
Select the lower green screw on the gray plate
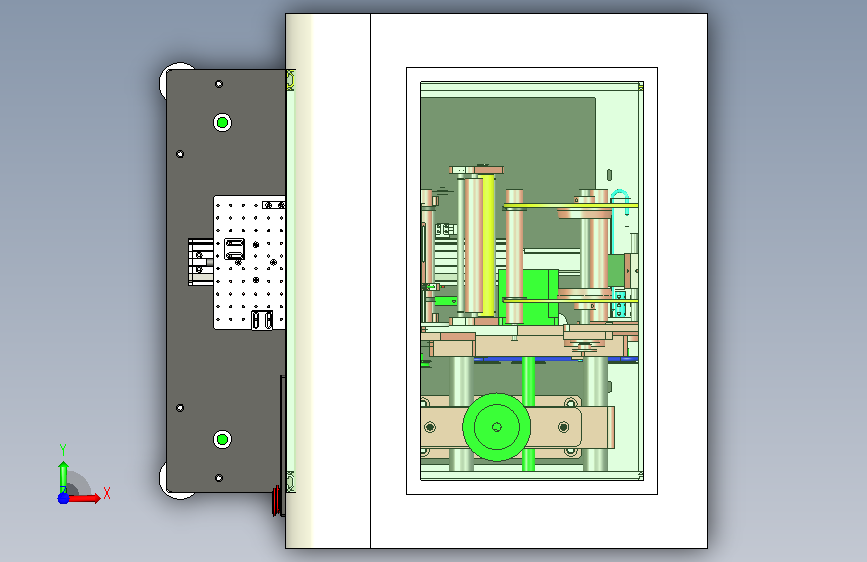pyautogui.click(x=223, y=439)
